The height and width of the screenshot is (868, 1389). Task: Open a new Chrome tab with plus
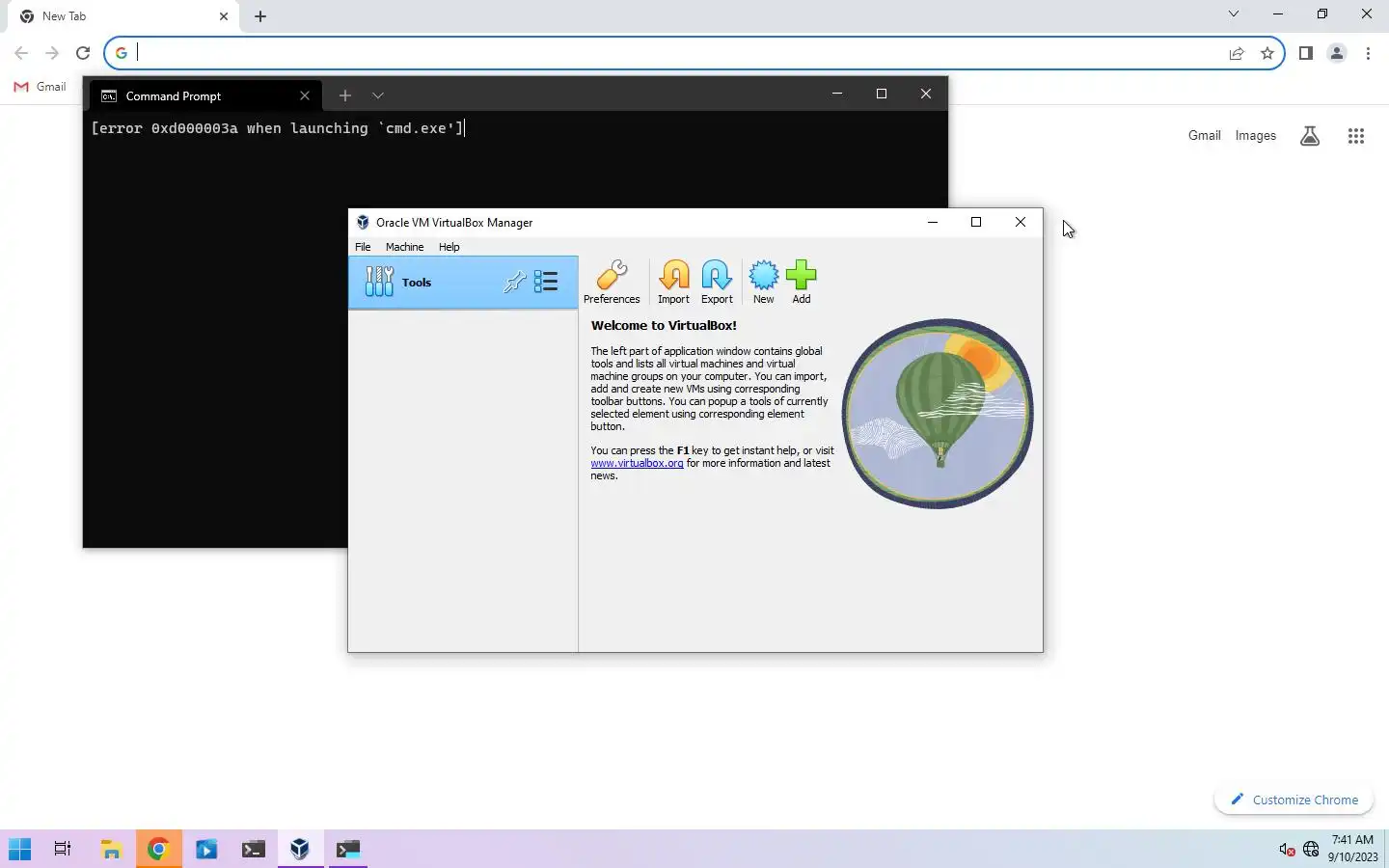[x=260, y=16]
